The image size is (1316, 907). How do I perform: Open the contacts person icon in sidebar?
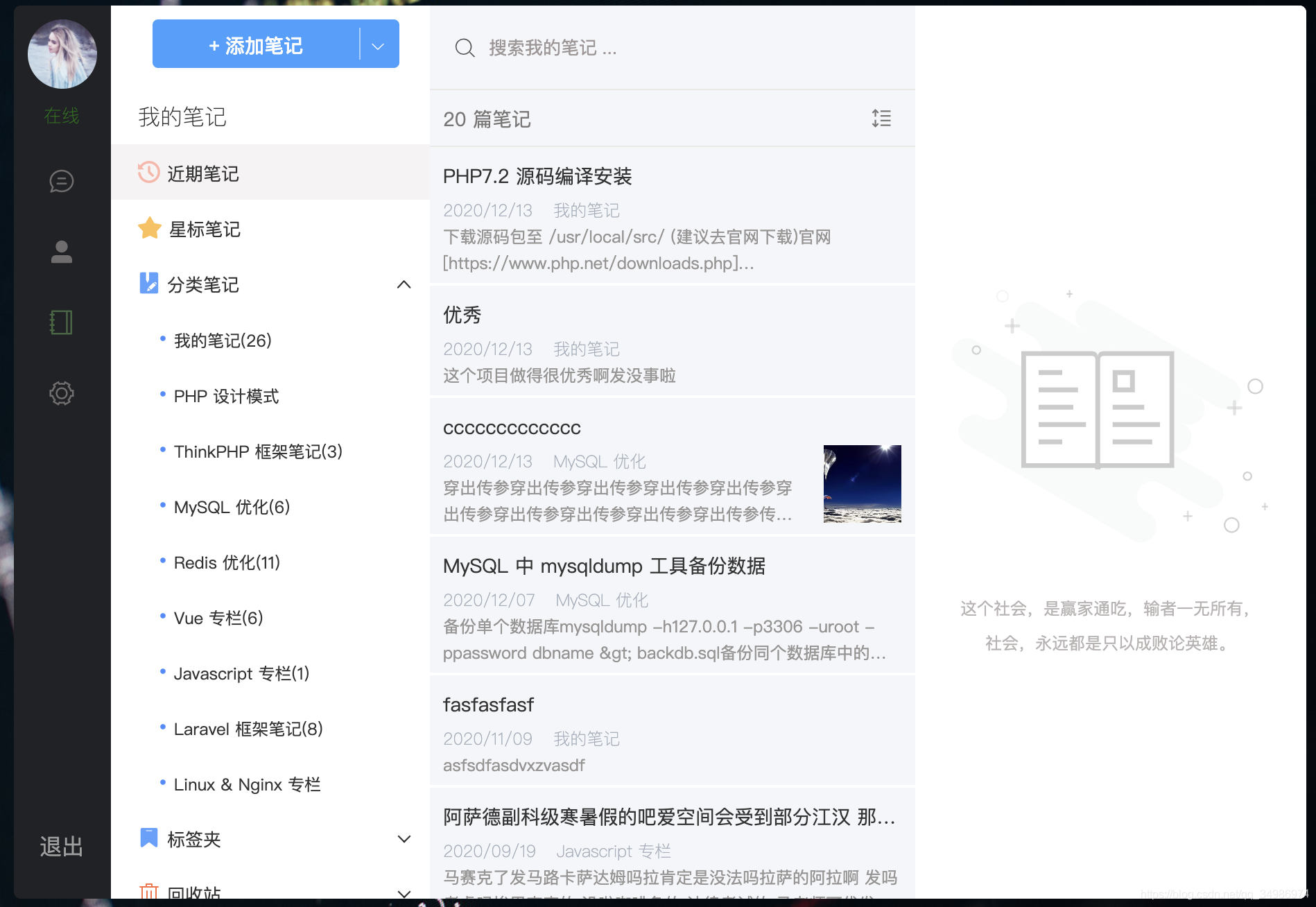click(x=62, y=252)
